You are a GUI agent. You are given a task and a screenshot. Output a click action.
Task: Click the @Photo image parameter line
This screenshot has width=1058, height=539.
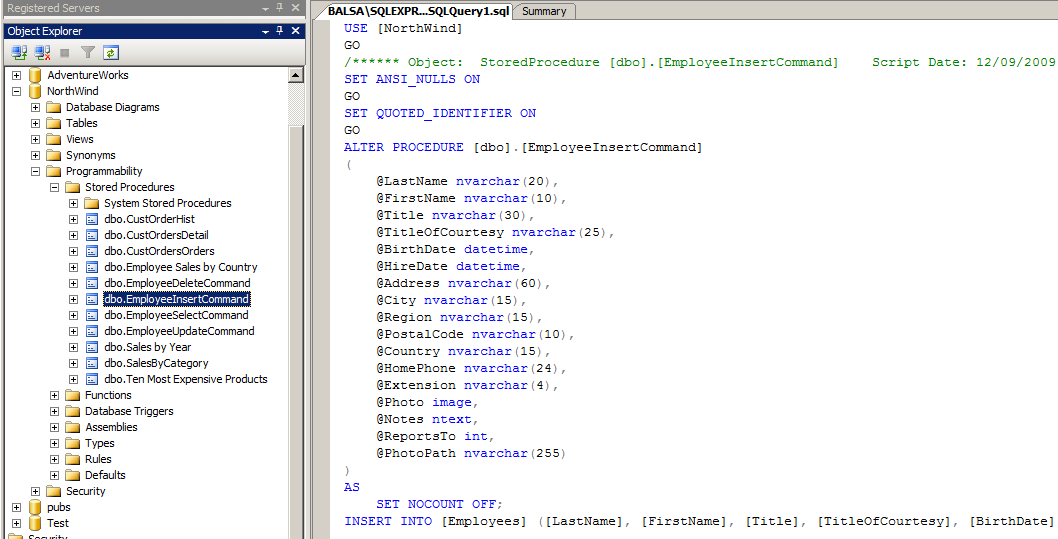pyautogui.click(x=427, y=402)
